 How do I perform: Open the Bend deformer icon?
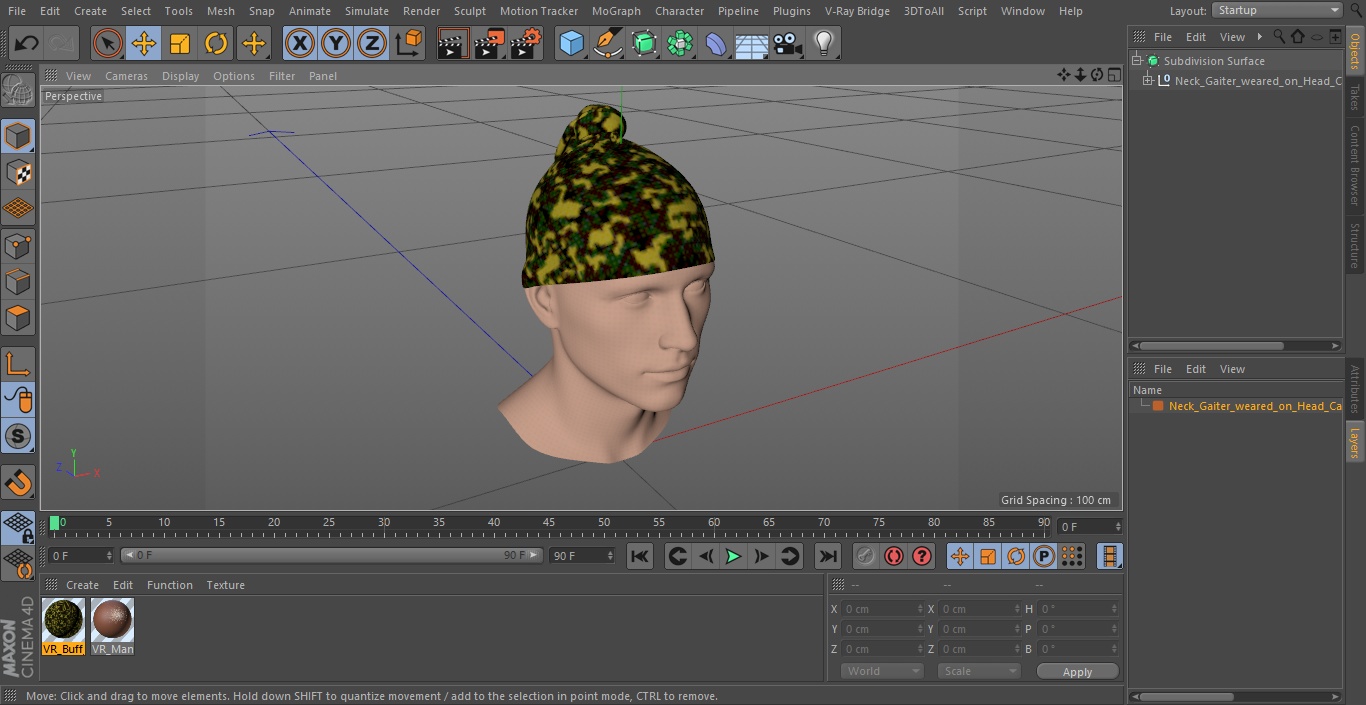[x=716, y=44]
